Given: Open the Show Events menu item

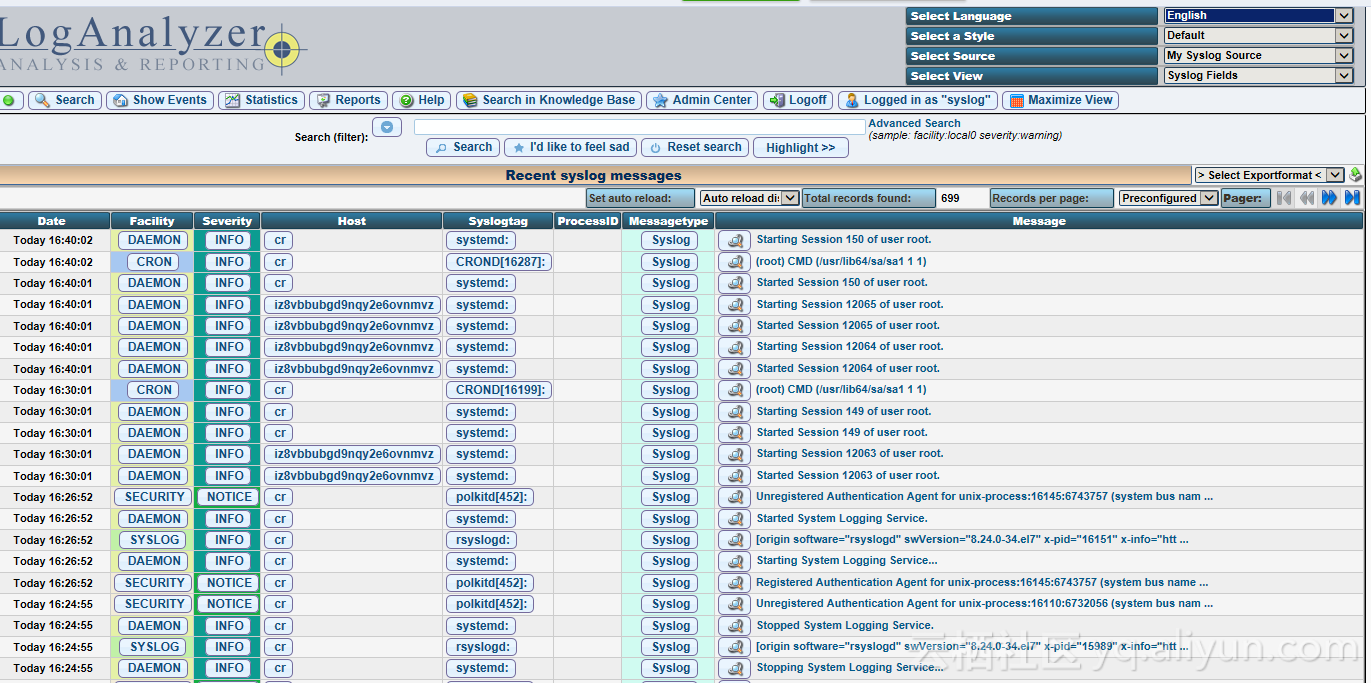Looking at the screenshot, I should [160, 100].
